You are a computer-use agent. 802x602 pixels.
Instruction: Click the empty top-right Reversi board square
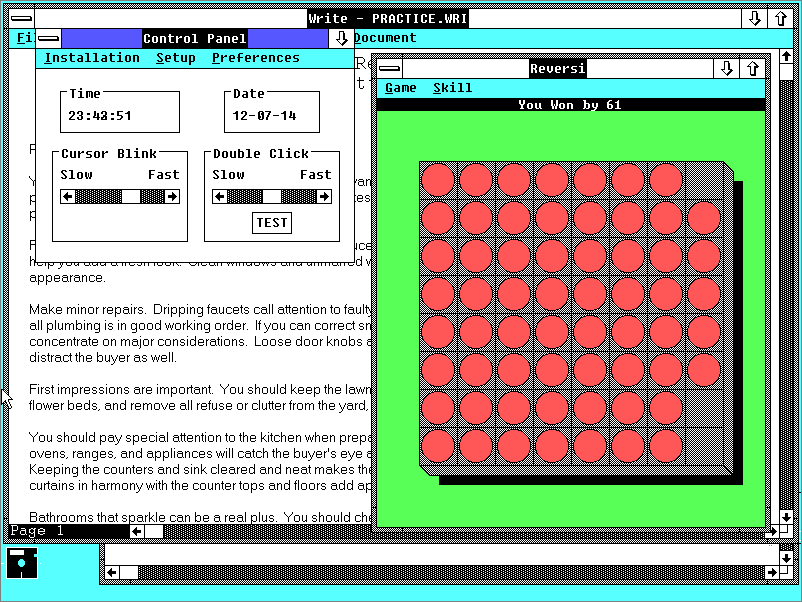pyautogui.click(x=704, y=180)
